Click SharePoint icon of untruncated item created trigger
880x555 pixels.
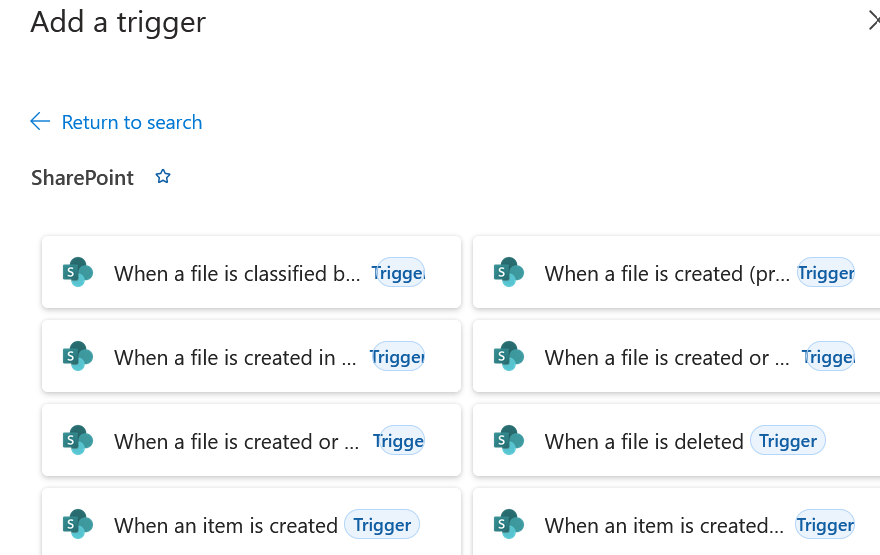(77, 525)
